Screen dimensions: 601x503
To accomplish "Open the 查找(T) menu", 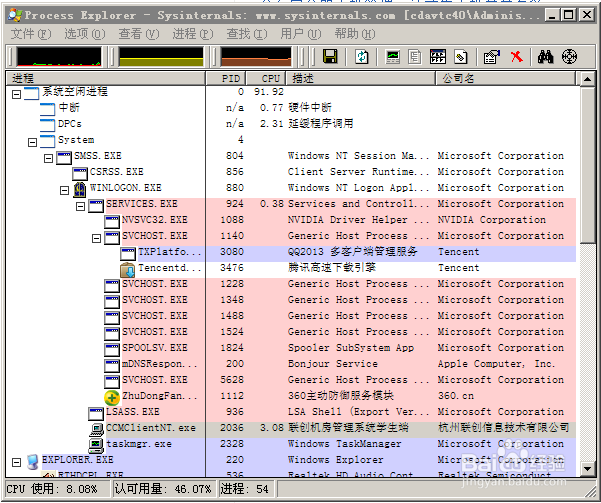I will [247, 34].
